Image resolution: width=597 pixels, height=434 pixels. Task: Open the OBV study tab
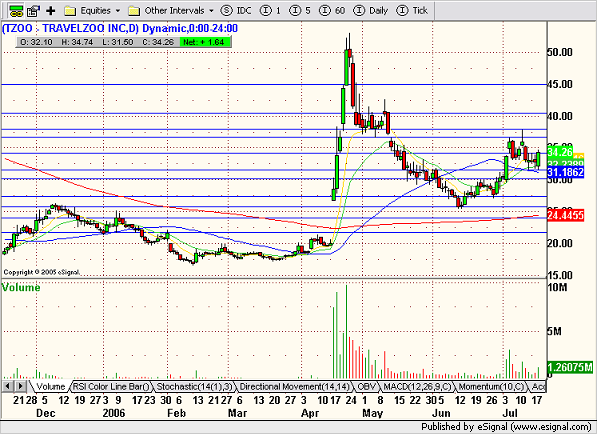point(366,387)
